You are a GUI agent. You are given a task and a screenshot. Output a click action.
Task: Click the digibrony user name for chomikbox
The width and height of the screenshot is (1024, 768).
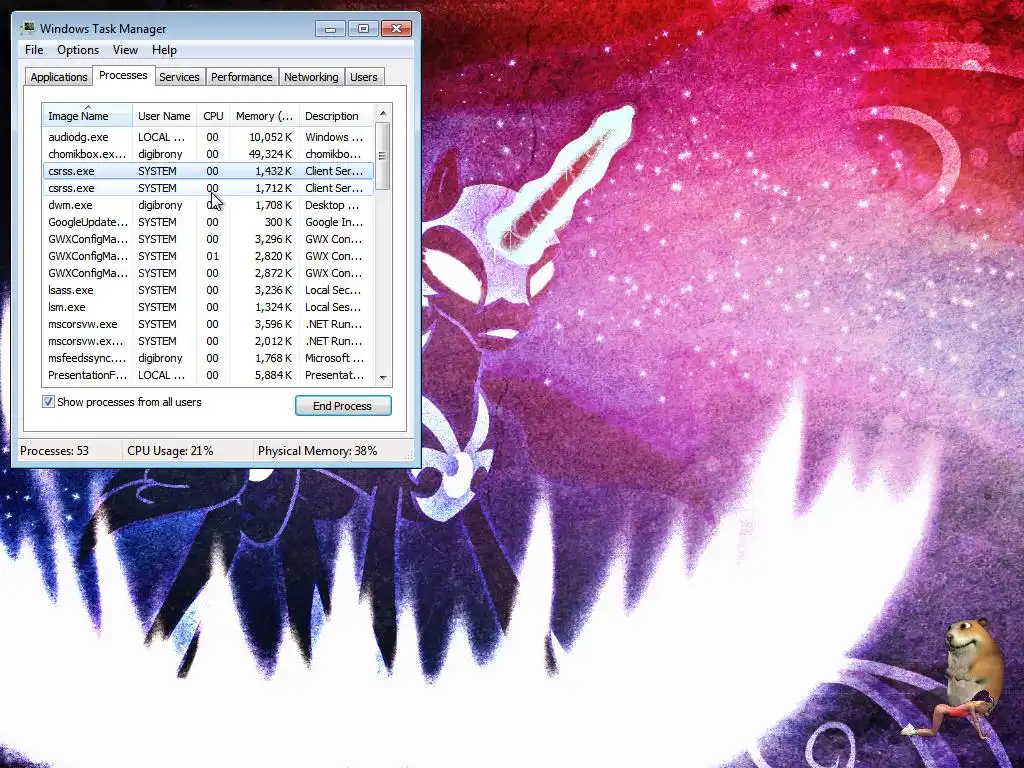[x=160, y=154]
